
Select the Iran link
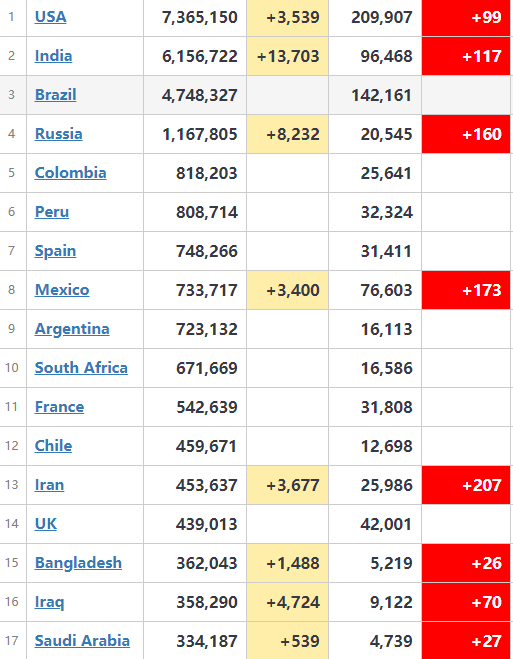(50, 485)
